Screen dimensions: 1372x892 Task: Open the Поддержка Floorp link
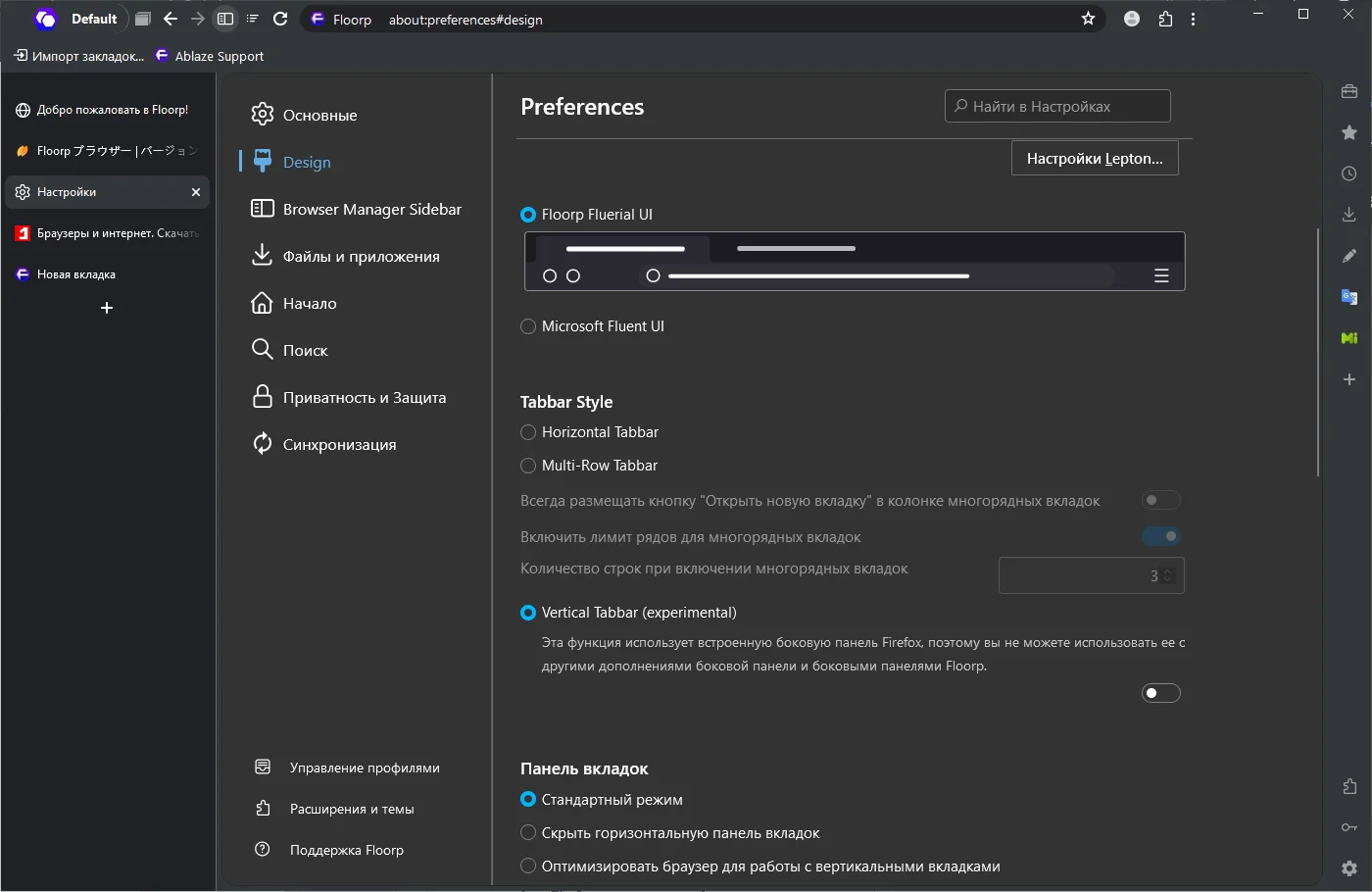click(346, 850)
